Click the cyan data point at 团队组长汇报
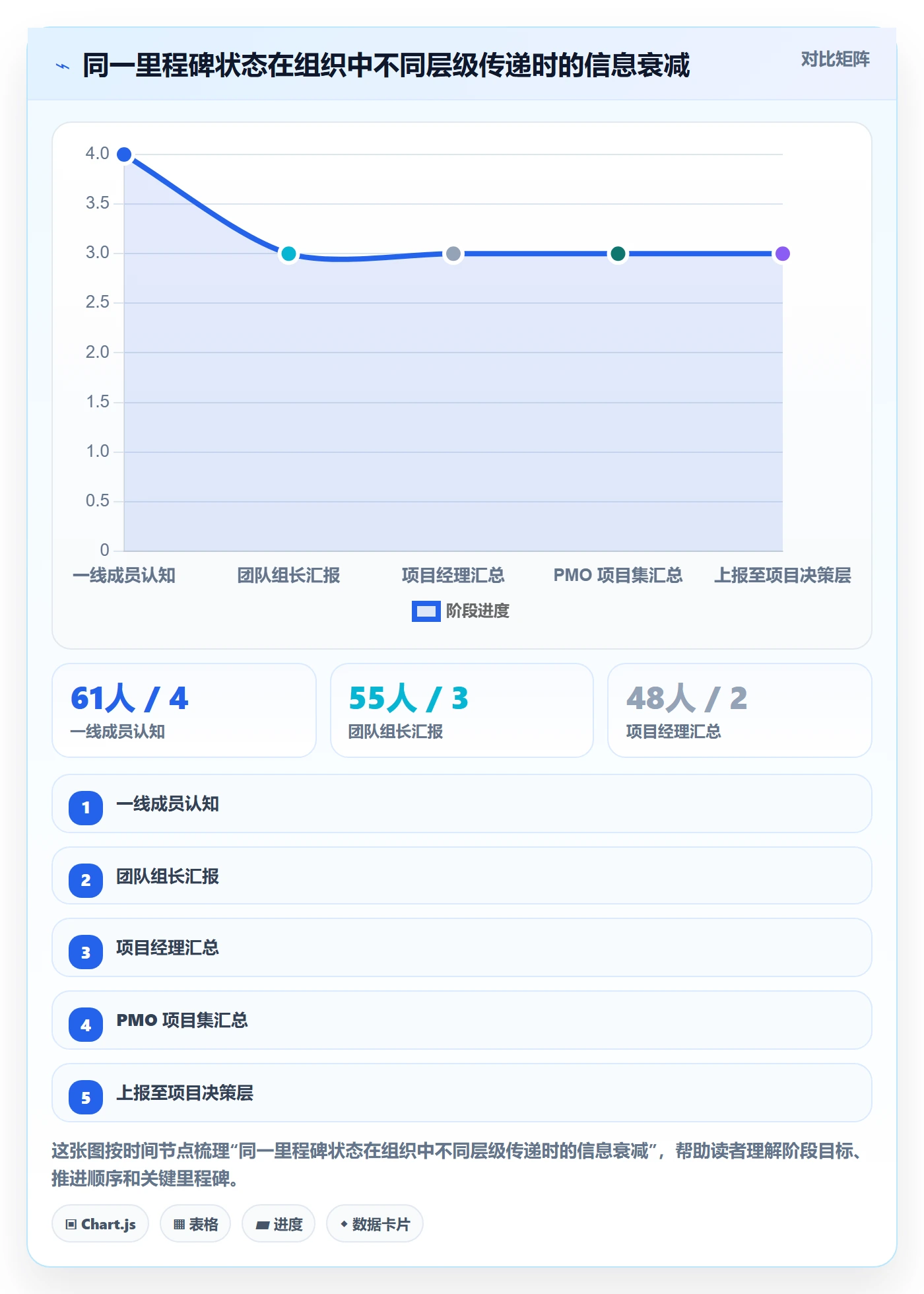924x1294 pixels. tap(288, 254)
